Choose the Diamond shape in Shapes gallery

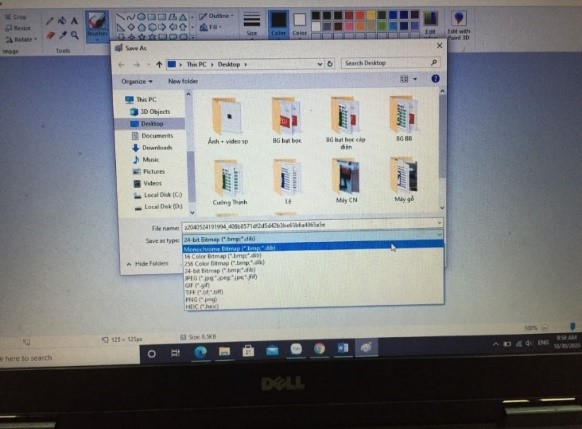coord(131,27)
